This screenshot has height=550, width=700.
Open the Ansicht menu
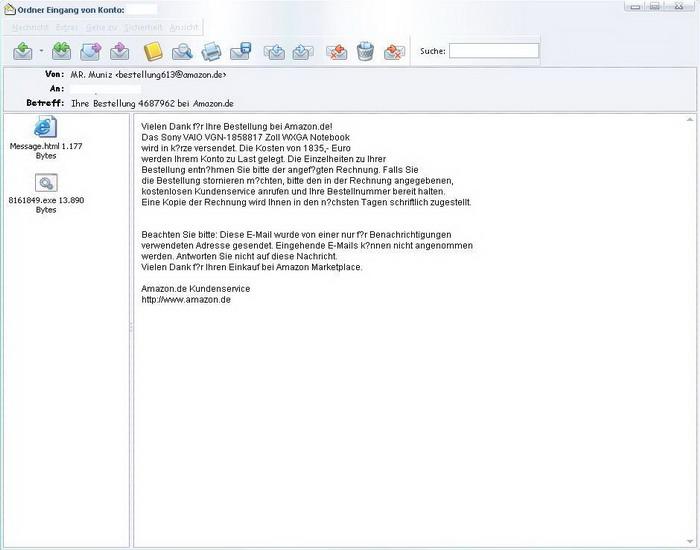(x=183, y=28)
